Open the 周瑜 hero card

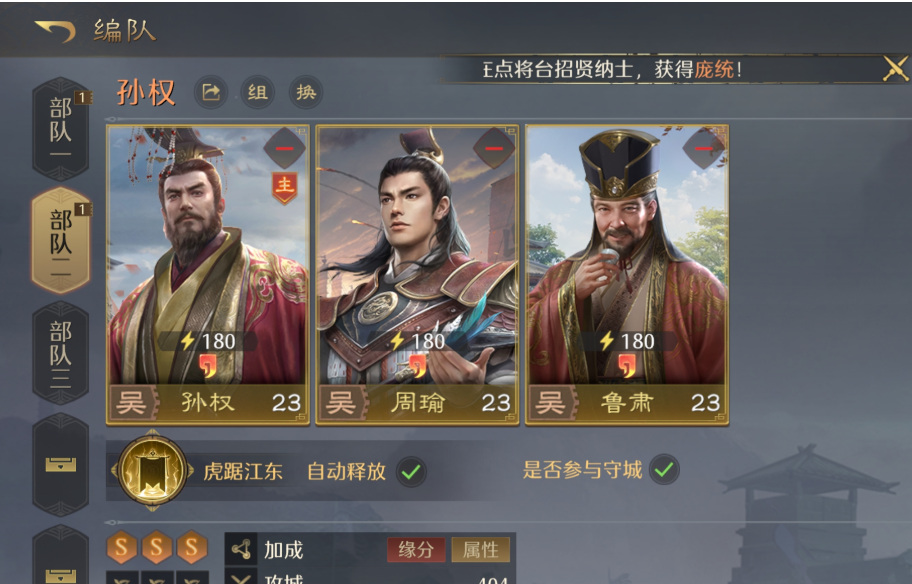point(417,275)
